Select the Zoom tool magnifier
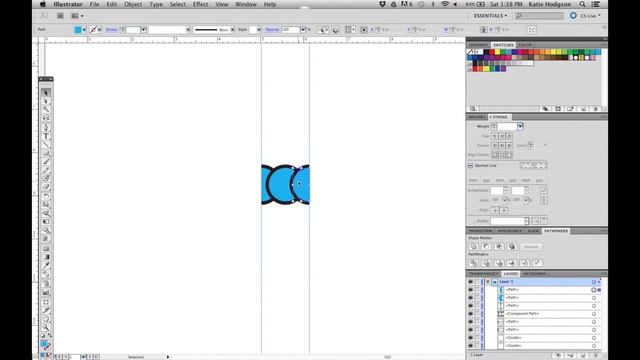The image size is (640, 360). tap(46, 328)
